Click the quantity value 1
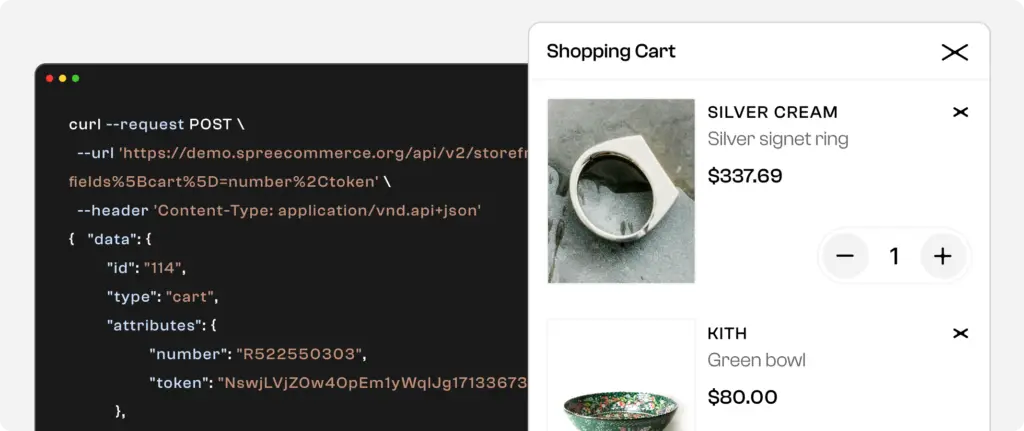 894,257
